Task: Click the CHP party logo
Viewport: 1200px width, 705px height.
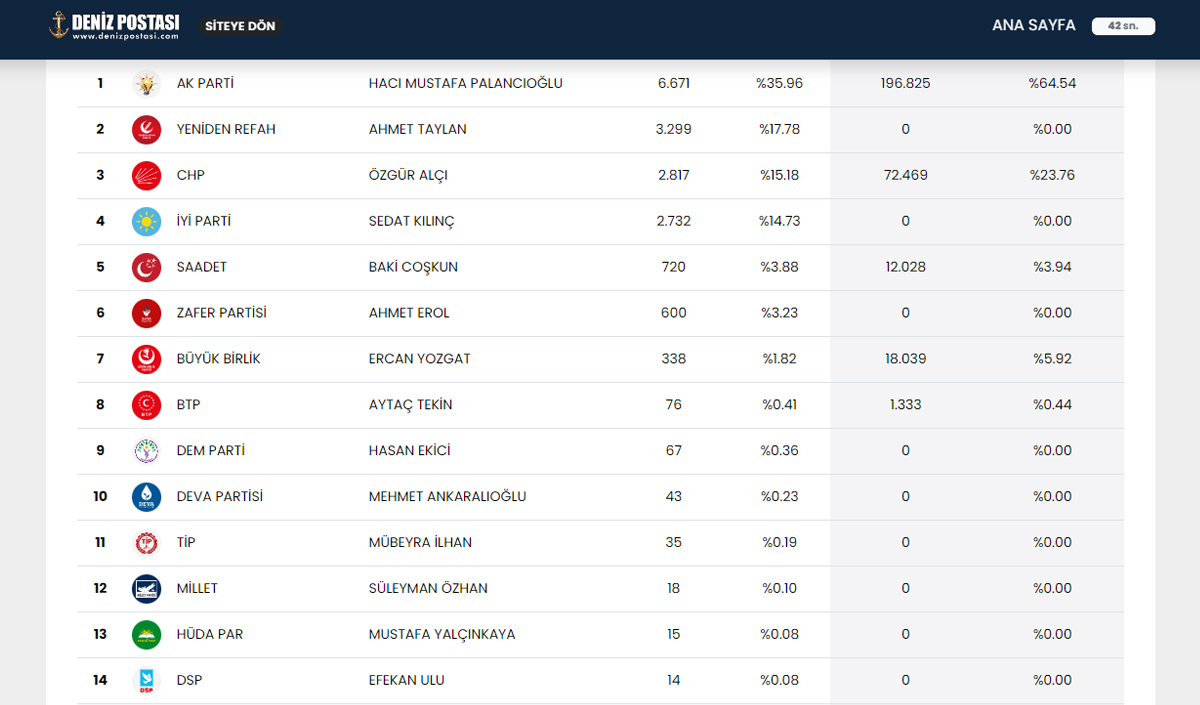Action: pos(146,176)
